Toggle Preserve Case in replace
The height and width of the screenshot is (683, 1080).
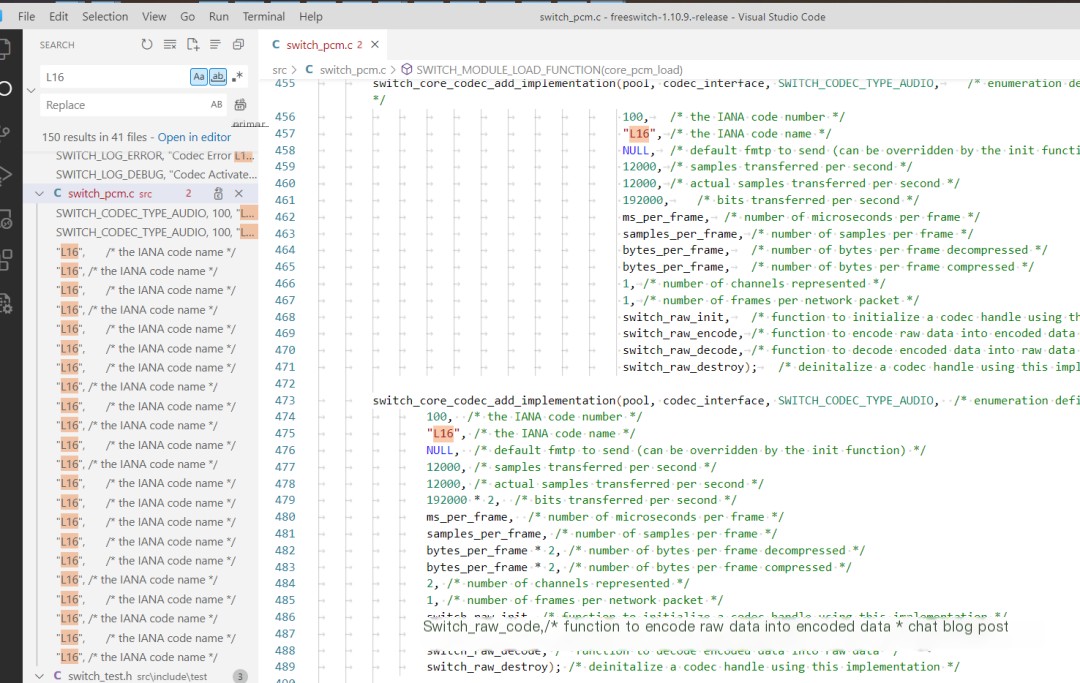216,105
